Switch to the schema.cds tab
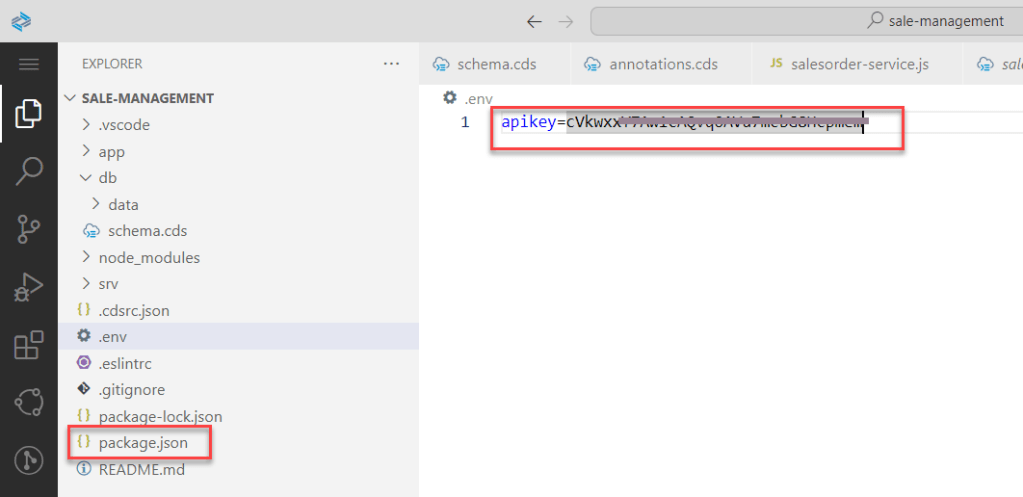 point(496,64)
